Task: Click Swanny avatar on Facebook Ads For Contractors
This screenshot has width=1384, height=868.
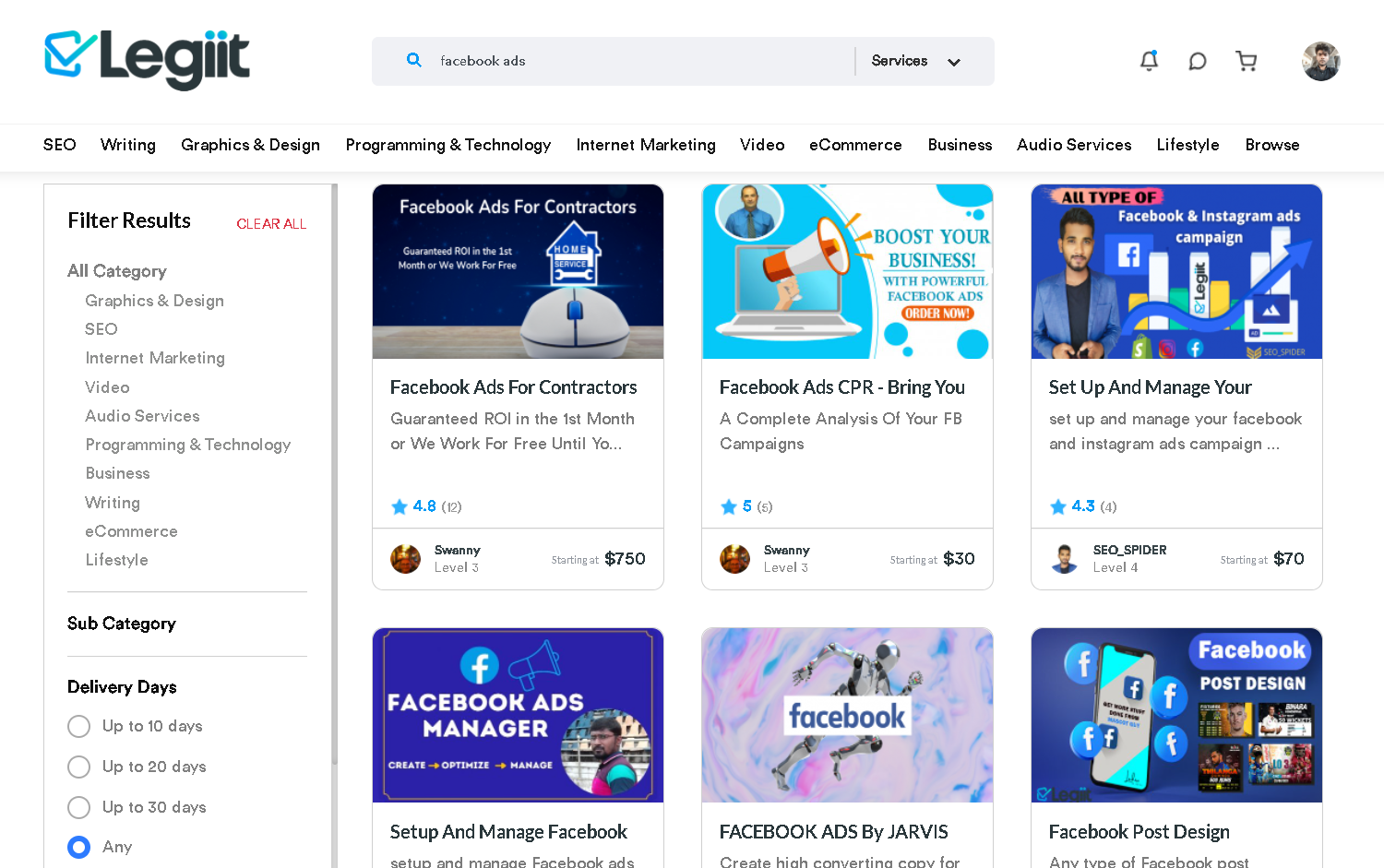Action: tap(406, 559)
